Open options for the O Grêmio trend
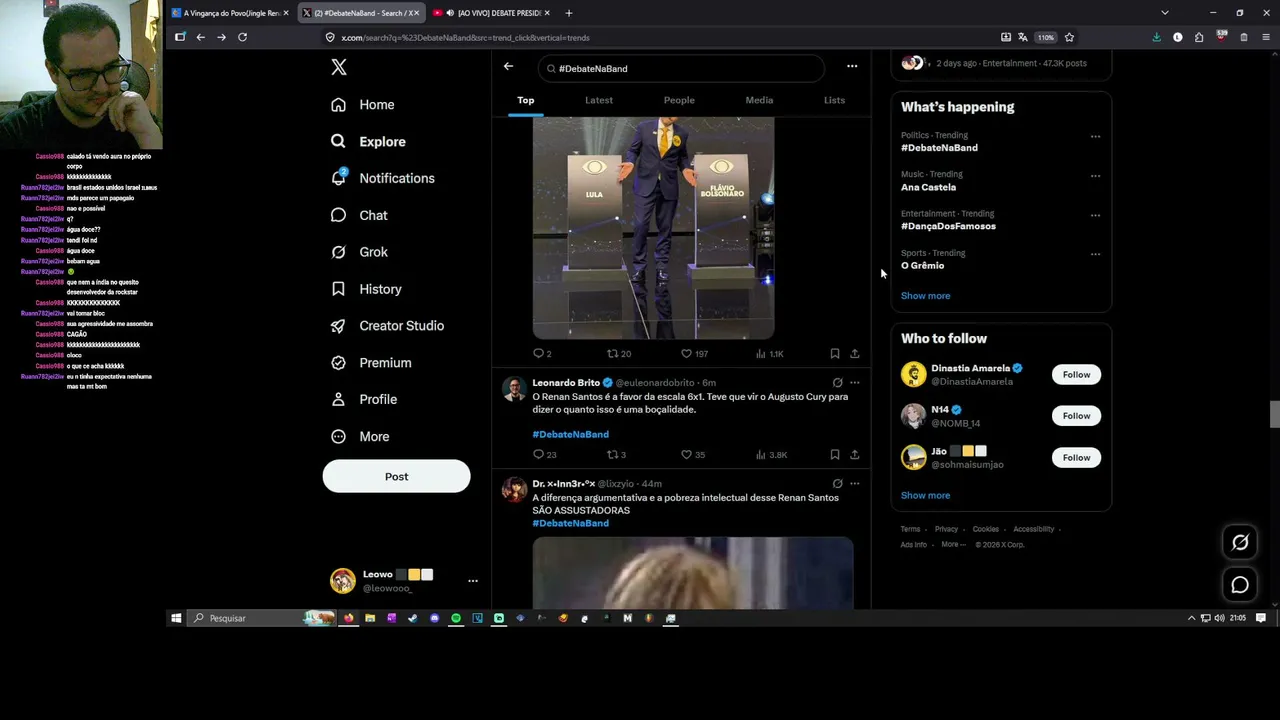The width and height of the screenshot is (1280, 720). point(1095,254)
